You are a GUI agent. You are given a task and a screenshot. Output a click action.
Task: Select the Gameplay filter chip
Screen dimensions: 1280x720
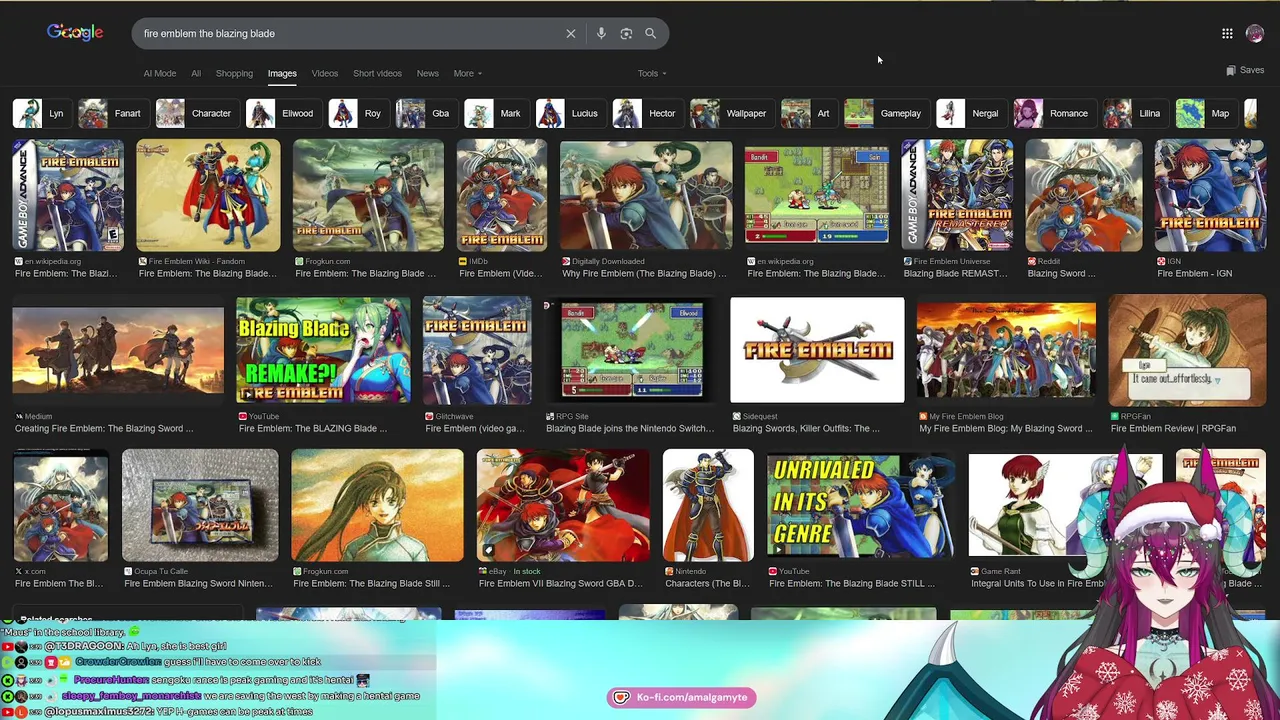pos(885,113)
